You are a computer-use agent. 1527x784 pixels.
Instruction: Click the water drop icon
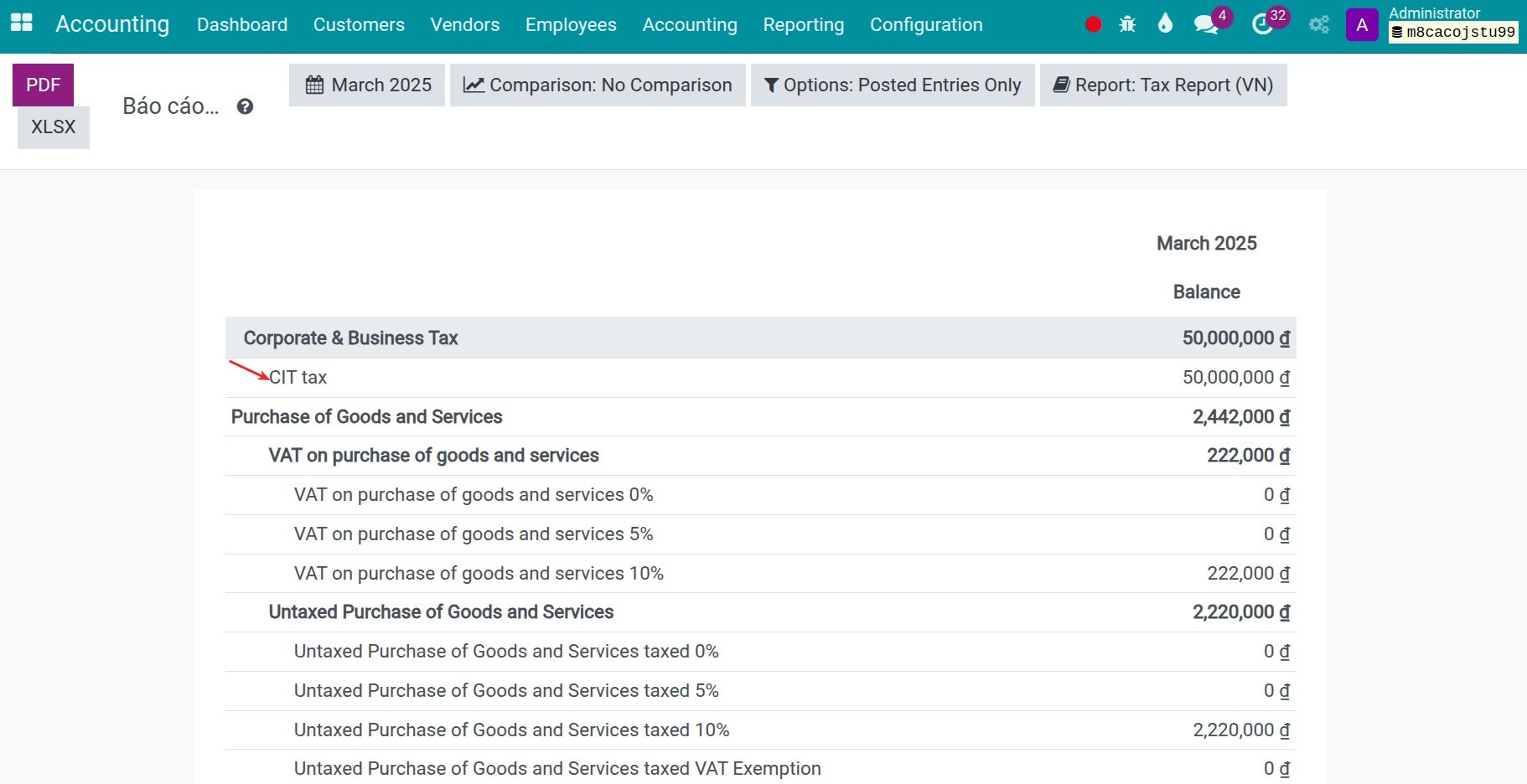(x=1167, y=24)
